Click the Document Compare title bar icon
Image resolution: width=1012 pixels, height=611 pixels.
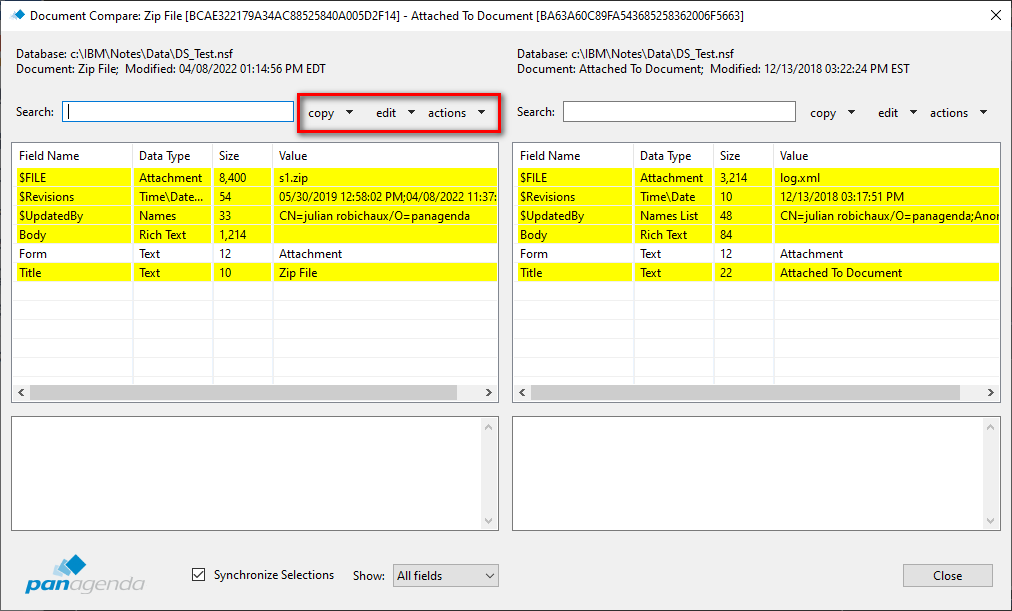[x=17, y=16]
